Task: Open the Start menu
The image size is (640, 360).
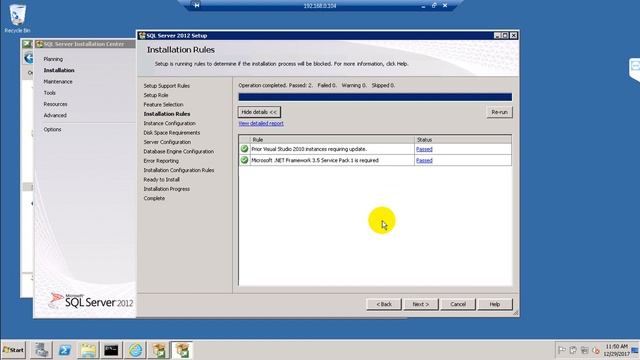Action: click(x=13, y=350)
